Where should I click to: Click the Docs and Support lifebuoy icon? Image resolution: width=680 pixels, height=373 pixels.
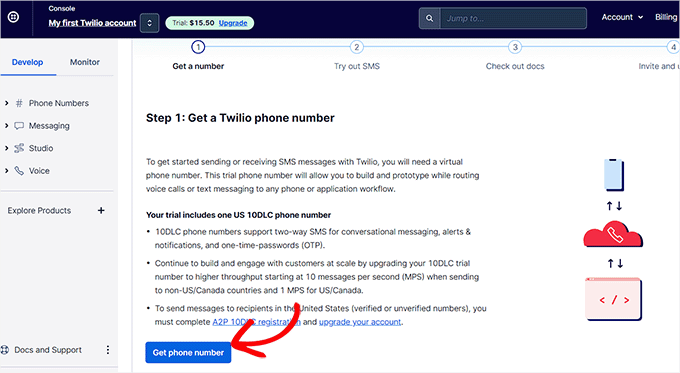[5, 350]
